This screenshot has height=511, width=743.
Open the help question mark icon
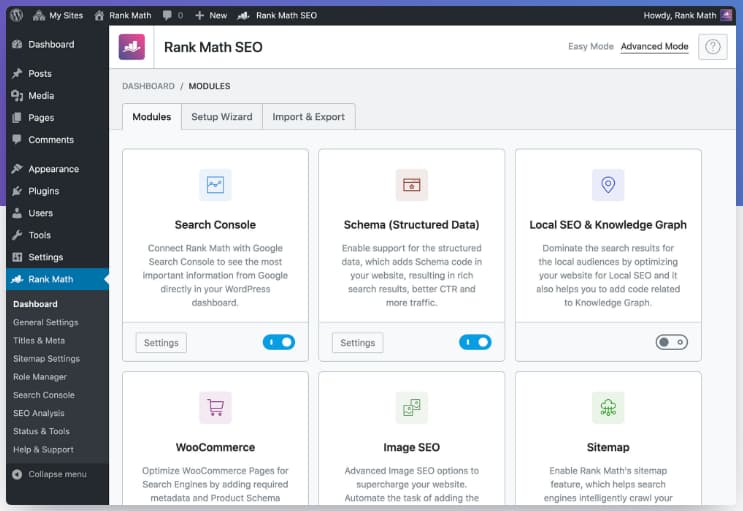[712, 47]
